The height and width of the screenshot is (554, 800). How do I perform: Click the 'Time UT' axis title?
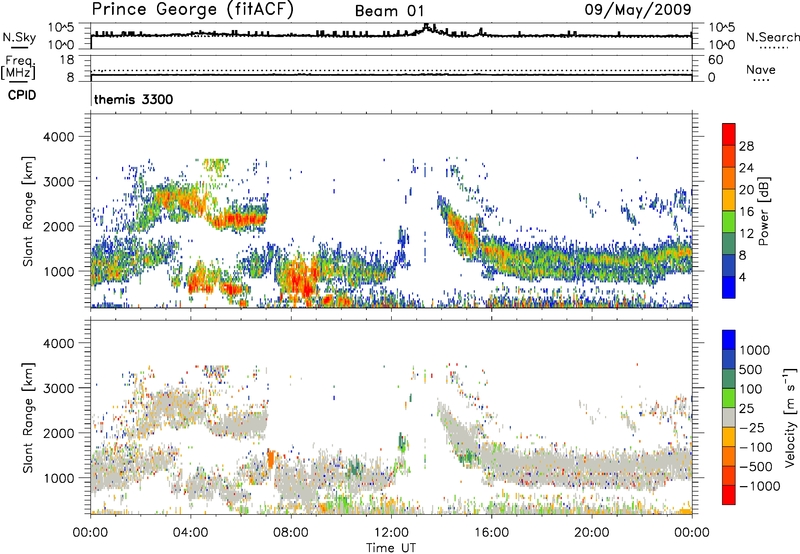391,548
